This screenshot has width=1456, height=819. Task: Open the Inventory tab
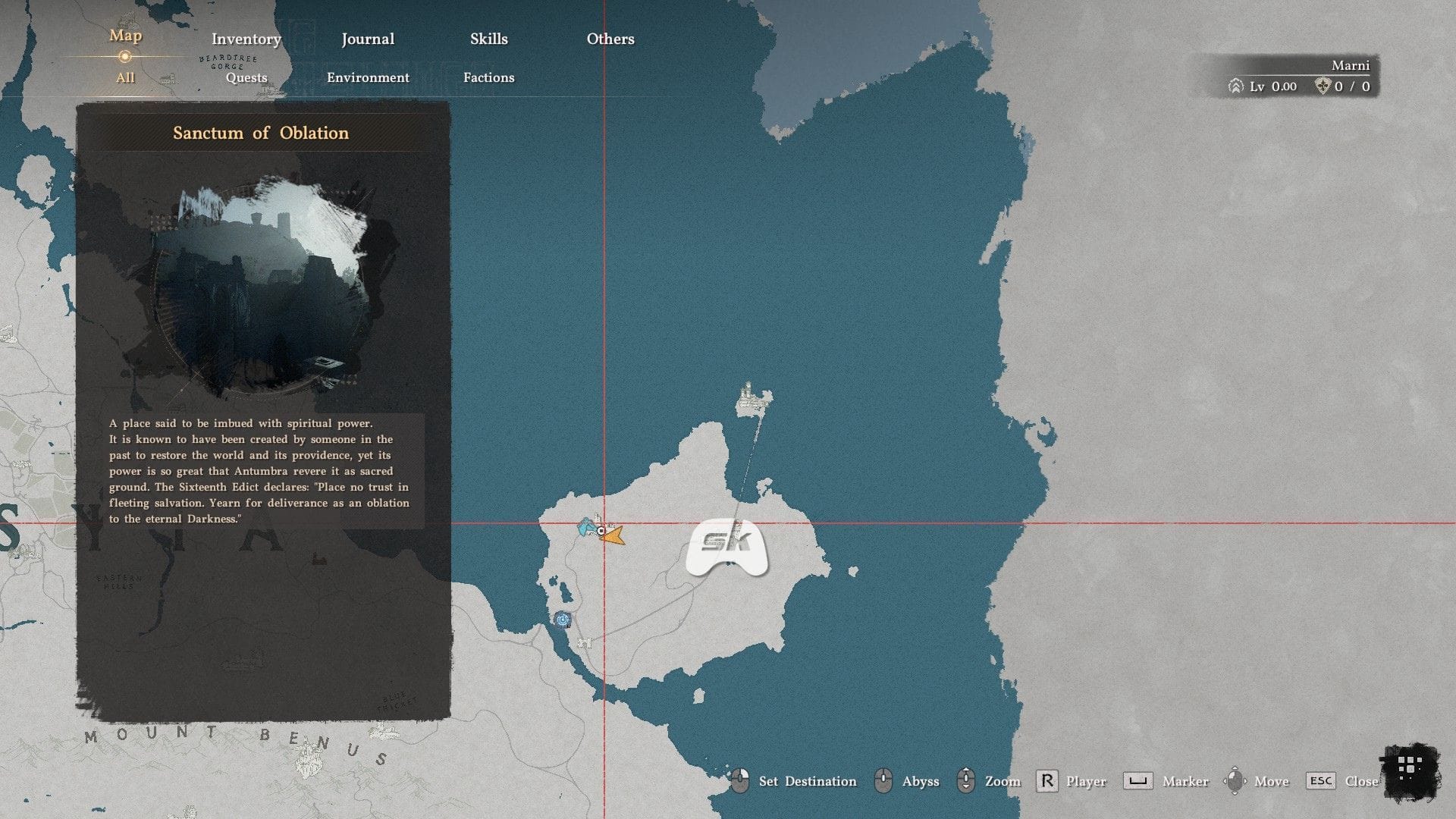[246, 39]
